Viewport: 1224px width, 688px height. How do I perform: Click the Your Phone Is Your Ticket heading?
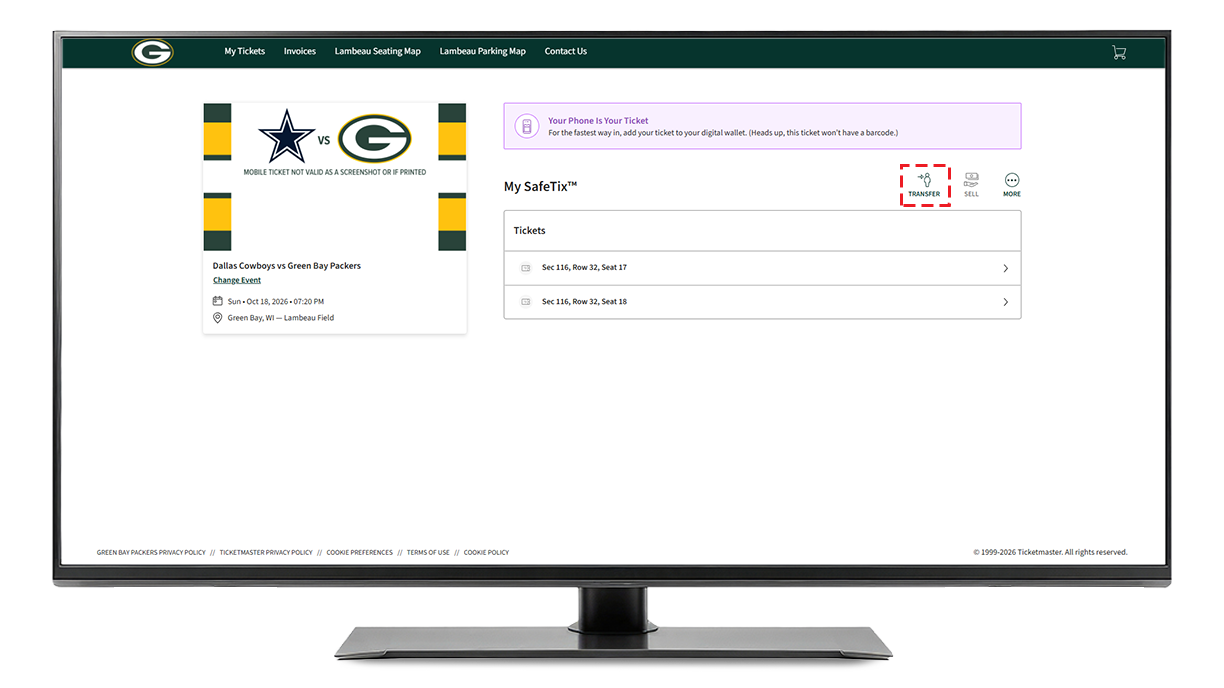[x=598, y=121]
